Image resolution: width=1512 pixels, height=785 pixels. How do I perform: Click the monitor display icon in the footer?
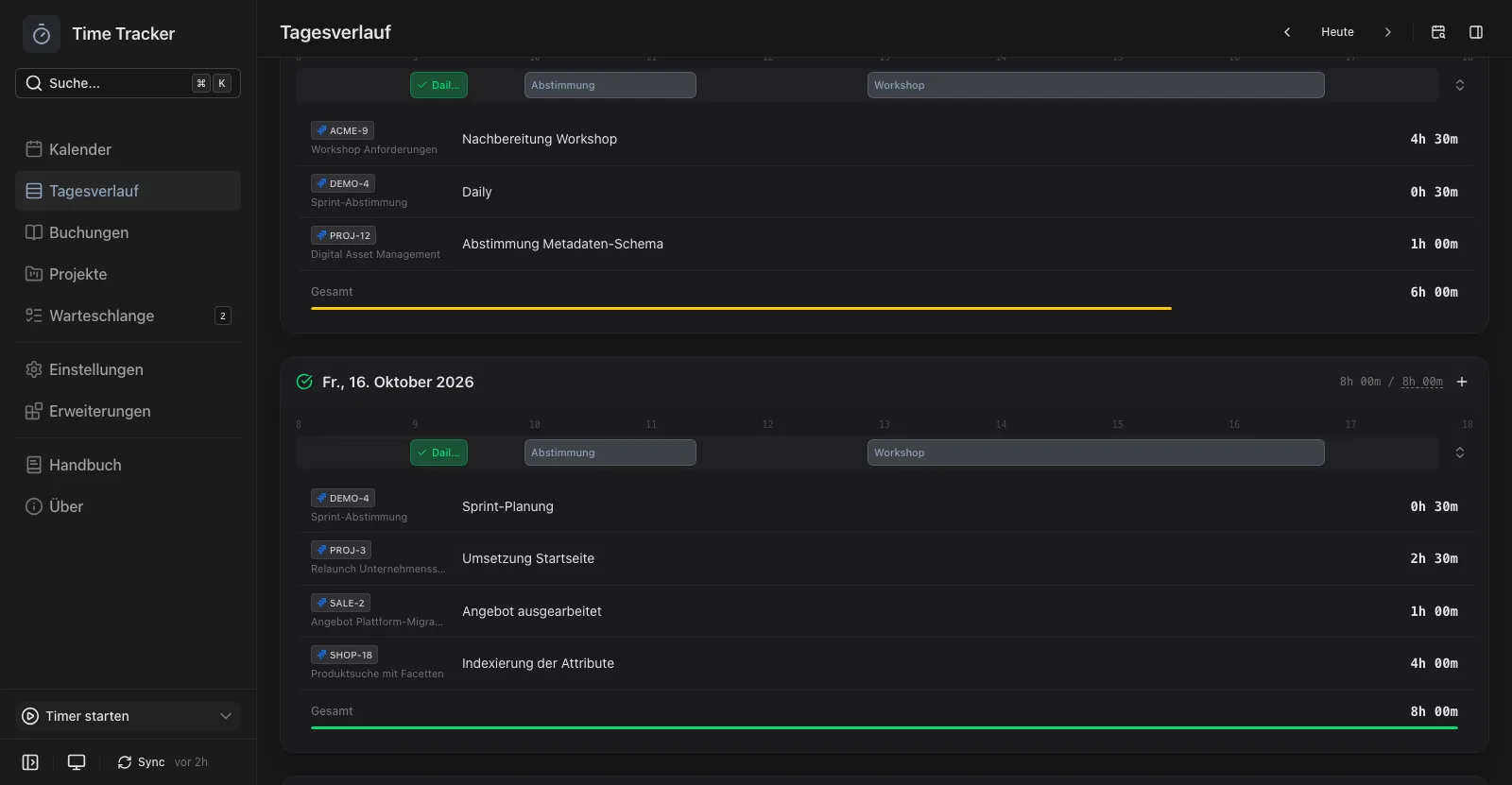coord(77,762)
